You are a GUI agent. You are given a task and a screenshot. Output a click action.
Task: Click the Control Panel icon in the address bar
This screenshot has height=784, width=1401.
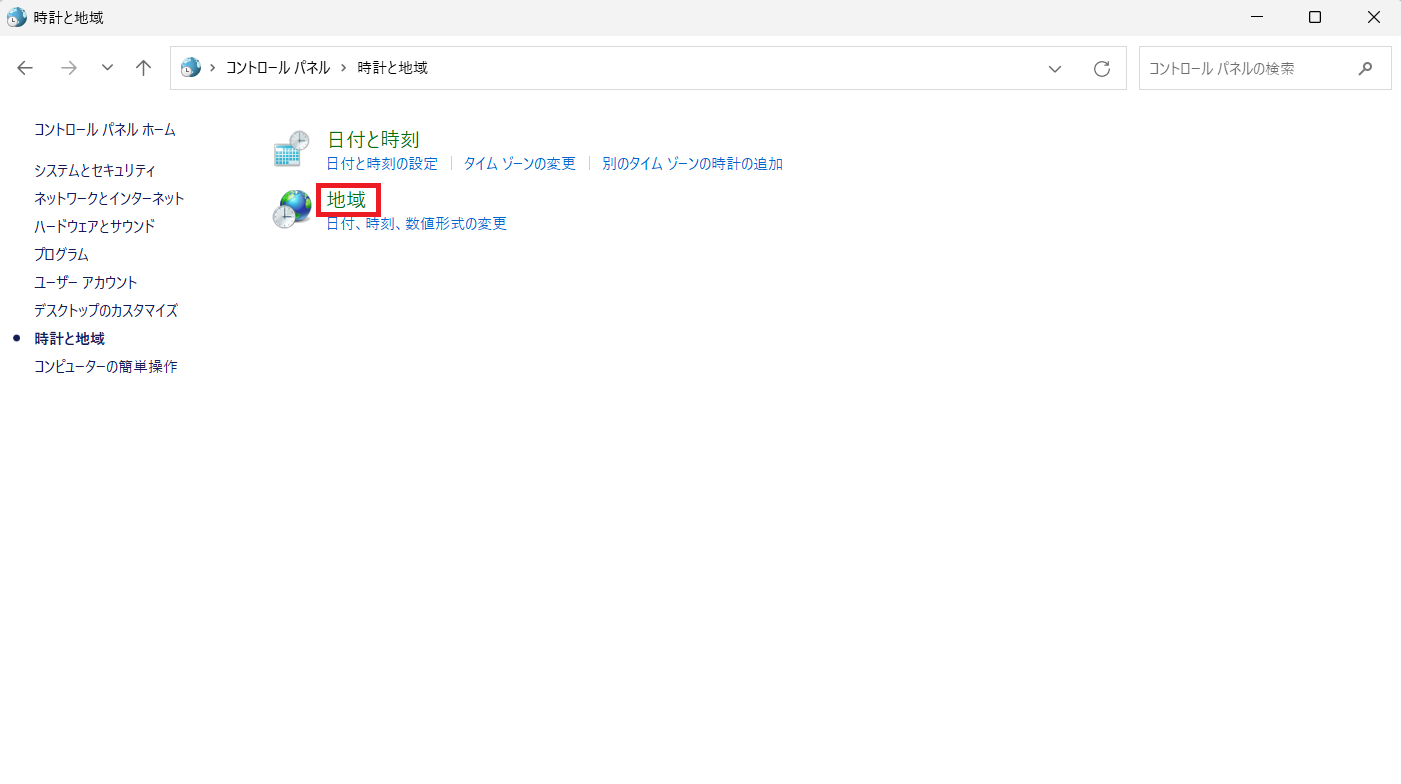click(x=190, y=68)
